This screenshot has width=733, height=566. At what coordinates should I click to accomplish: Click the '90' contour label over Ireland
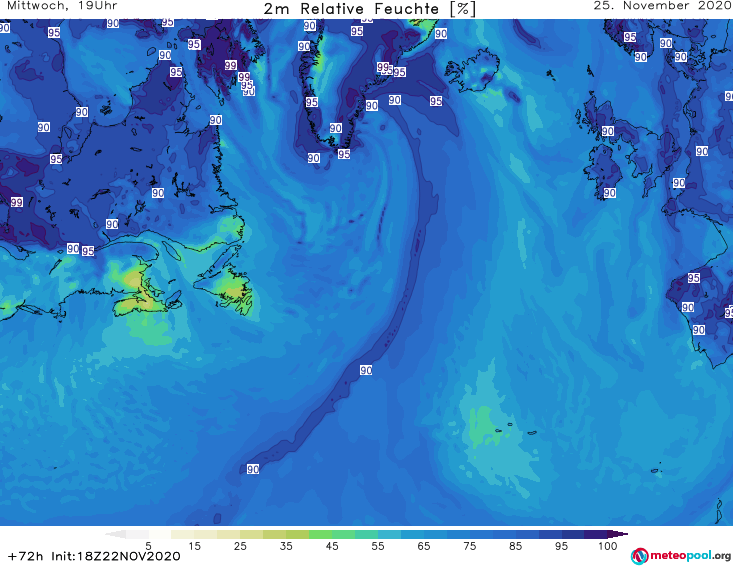click(x=609, y=193)
